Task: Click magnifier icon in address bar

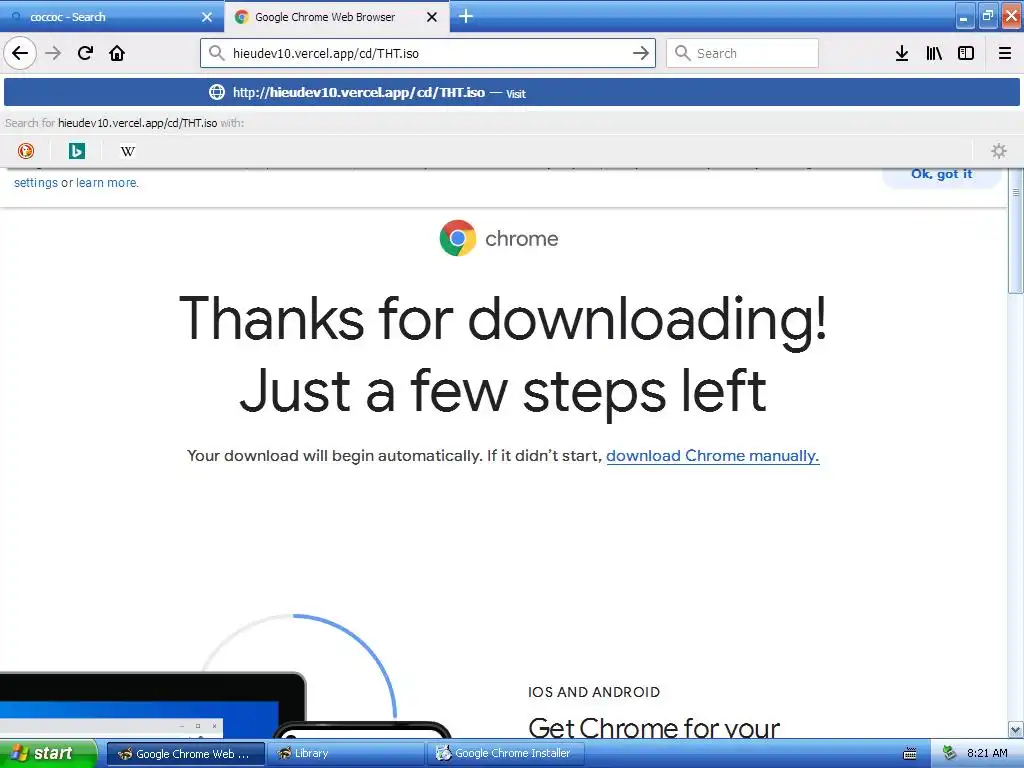Action: (x=217, y=53)
